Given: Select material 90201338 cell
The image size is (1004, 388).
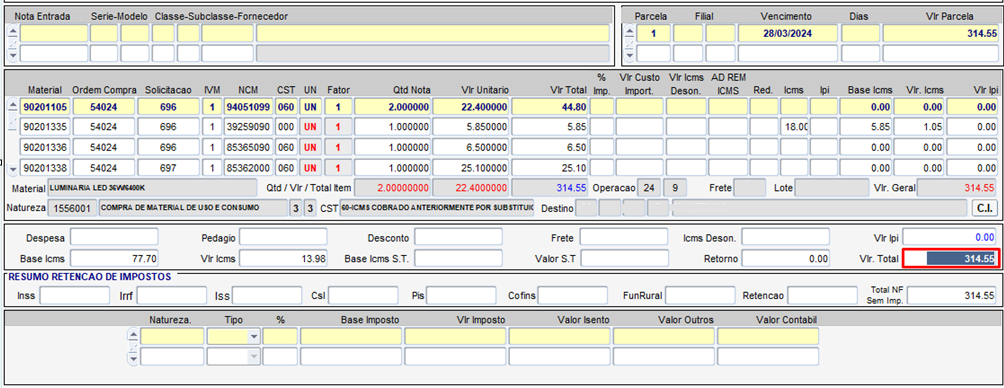Looking at the screenshot, I should 45,168.
